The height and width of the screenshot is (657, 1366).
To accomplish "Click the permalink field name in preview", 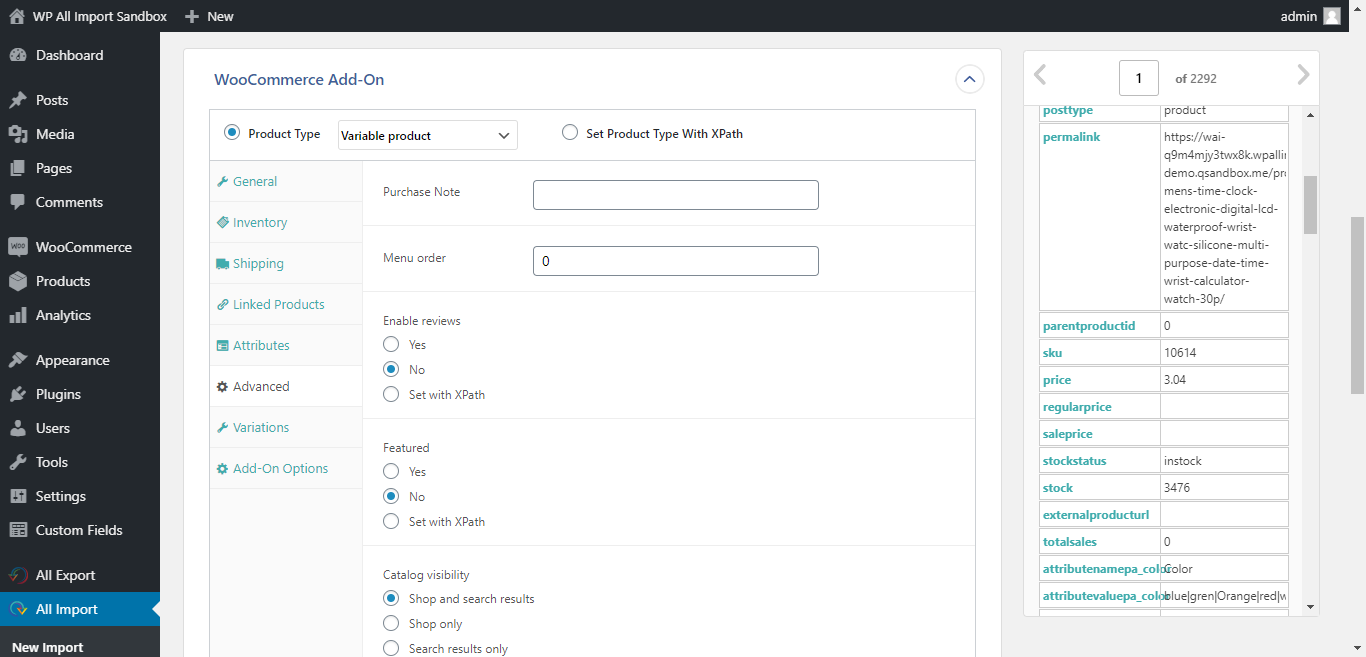I will pos(1071,137).
